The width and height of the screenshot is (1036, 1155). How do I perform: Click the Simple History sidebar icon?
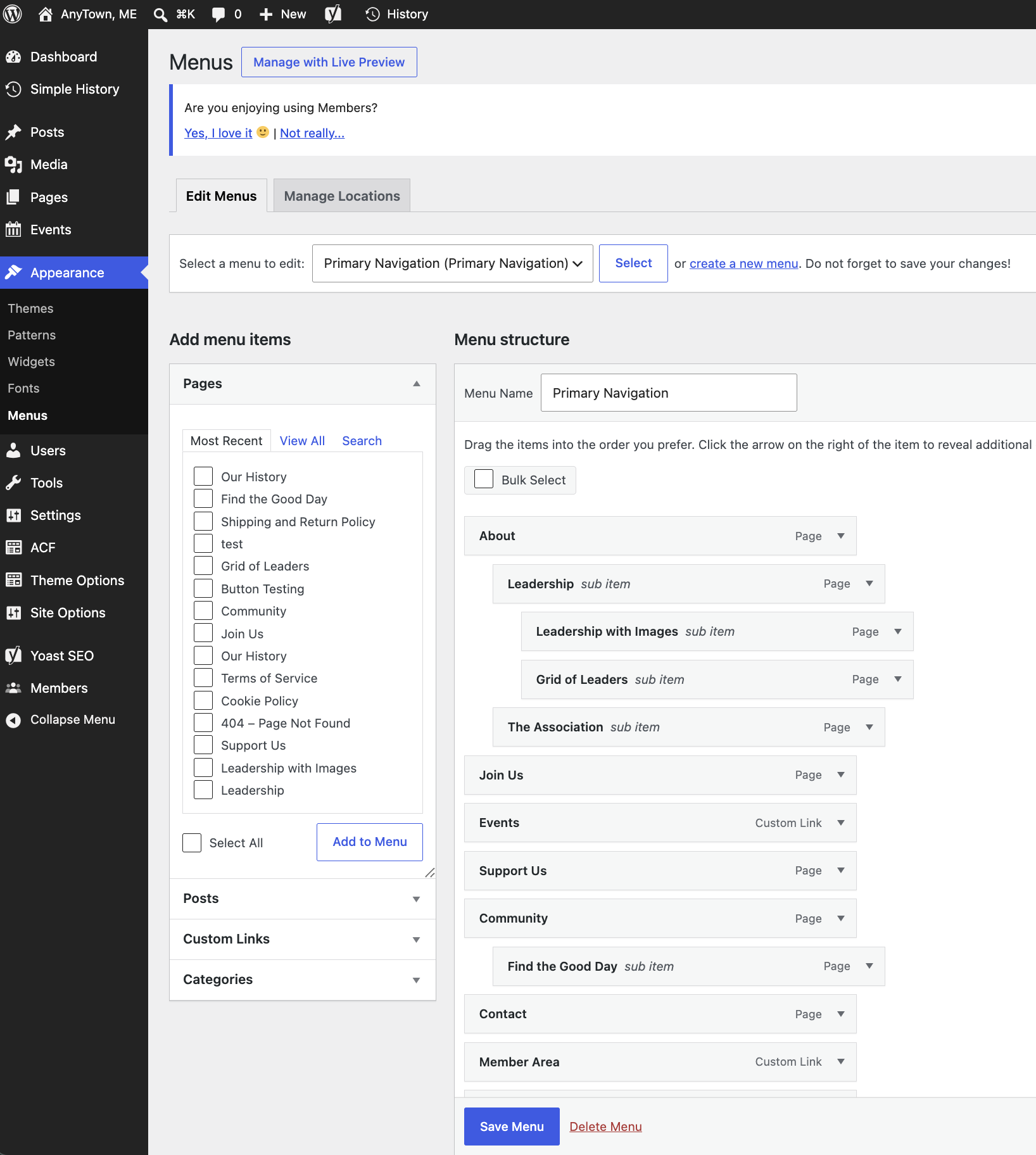13,89
